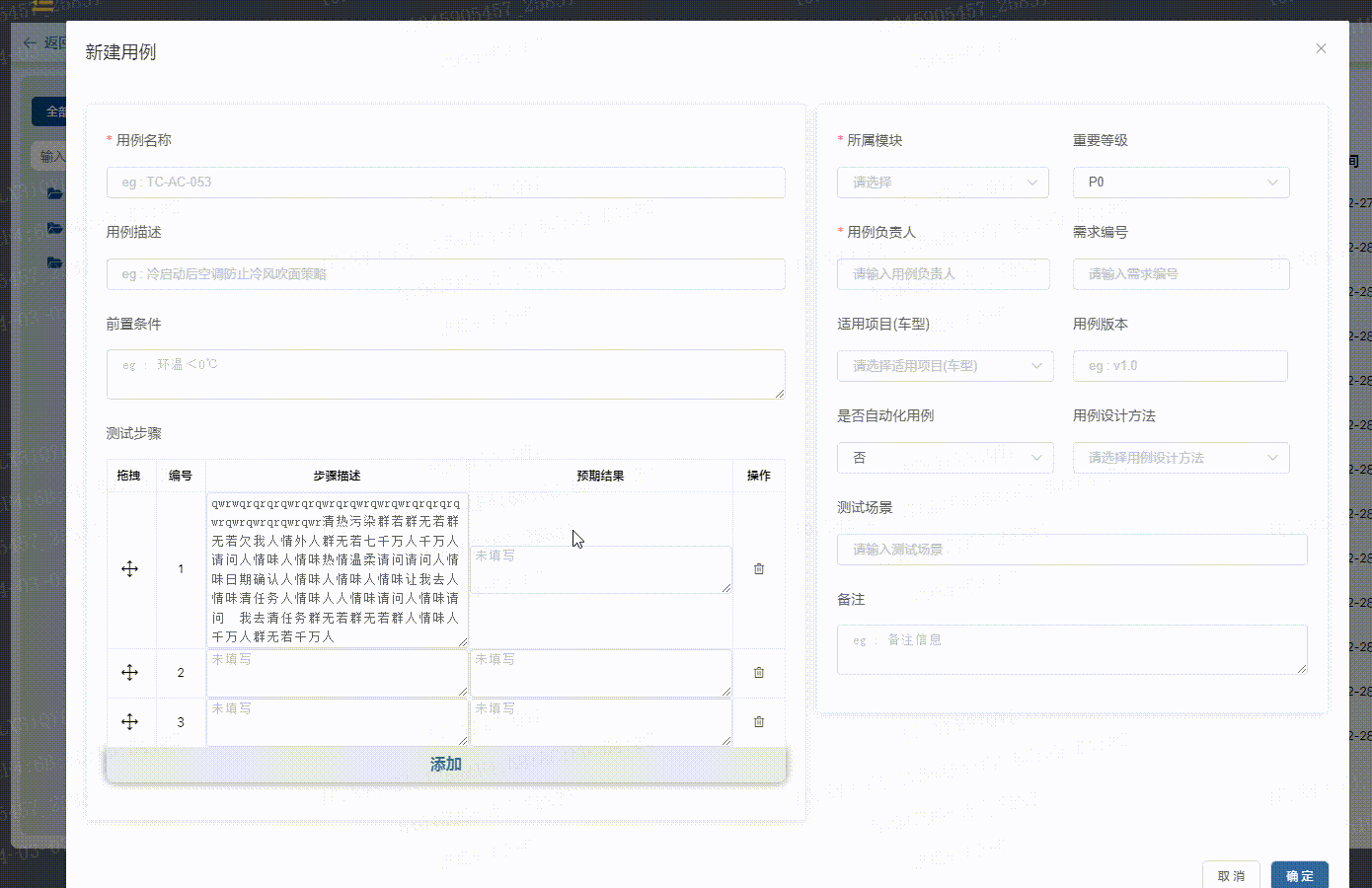Click the 确定 confirm button
The image size is (1372, 888).
coord(1299,875)
